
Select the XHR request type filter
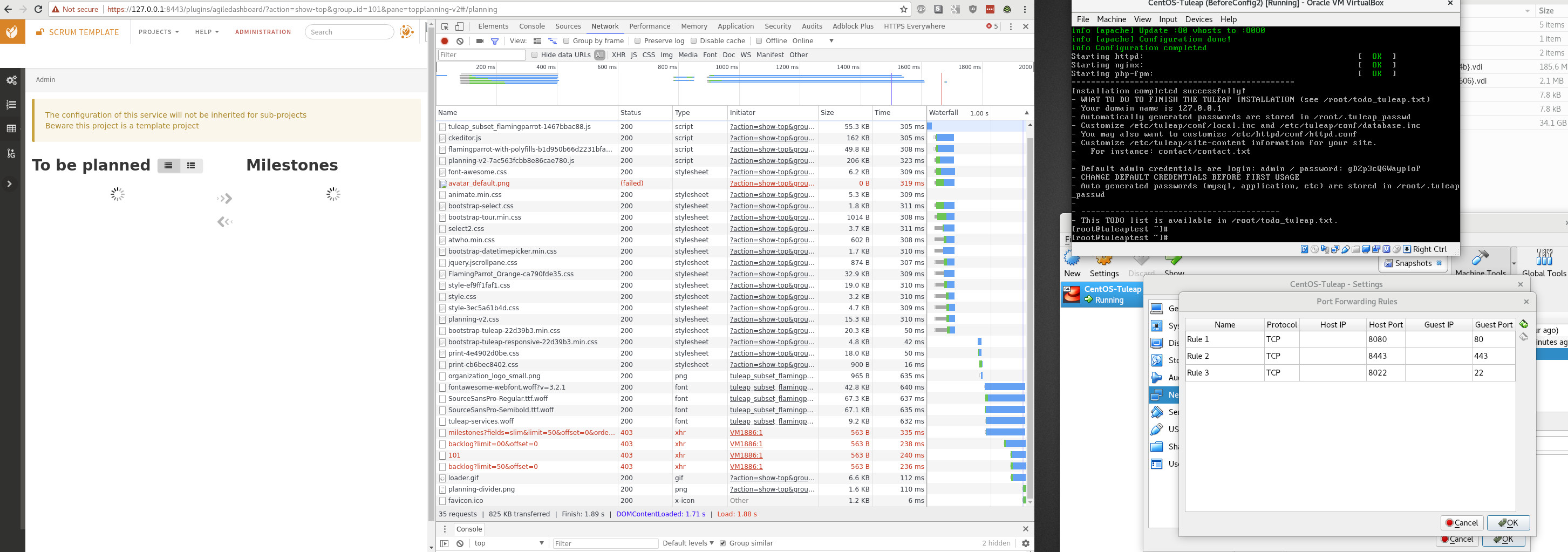click(618, 55)
